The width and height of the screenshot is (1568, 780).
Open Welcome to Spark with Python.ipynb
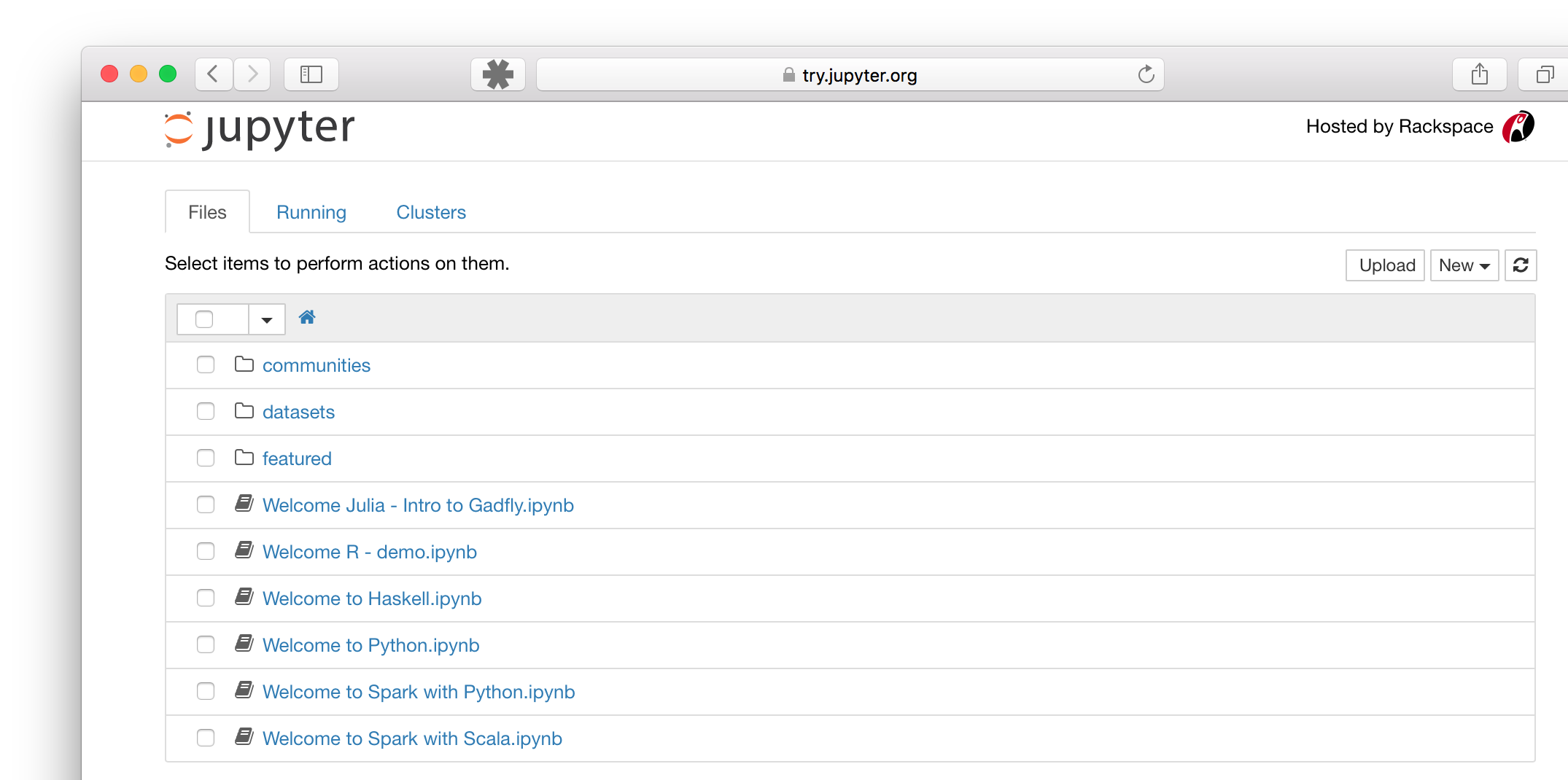[x=419, y=692]
